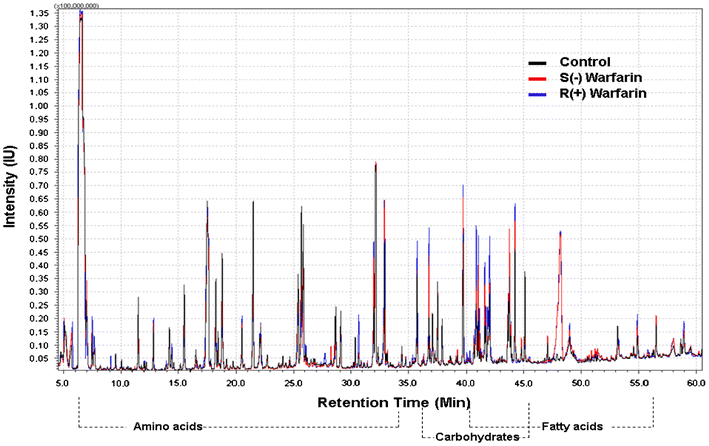Viewport: 709px width, 446px height.
Task: Click the y-axis tick label 0.75
Action: (x=39, y=172)
